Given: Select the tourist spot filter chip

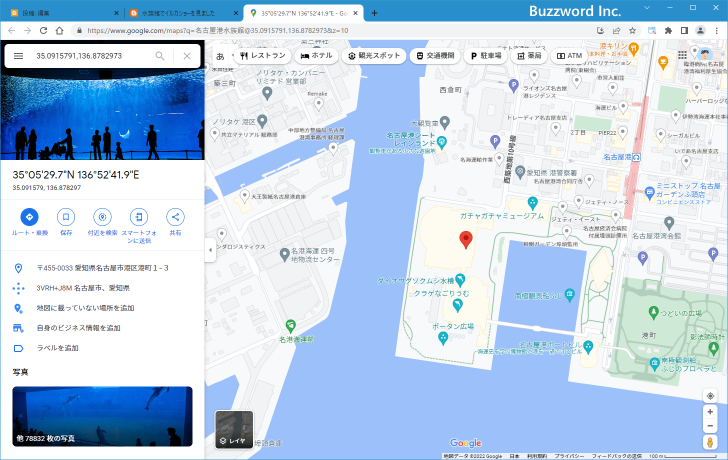Looking at the screenshot, I should [x=374, y=56].
